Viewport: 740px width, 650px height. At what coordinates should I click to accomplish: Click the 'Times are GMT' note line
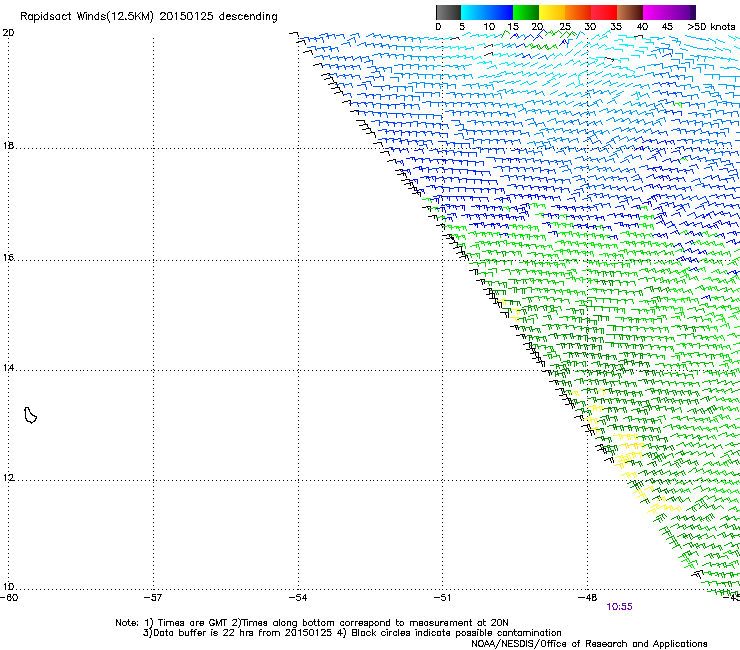coord(311,623)
